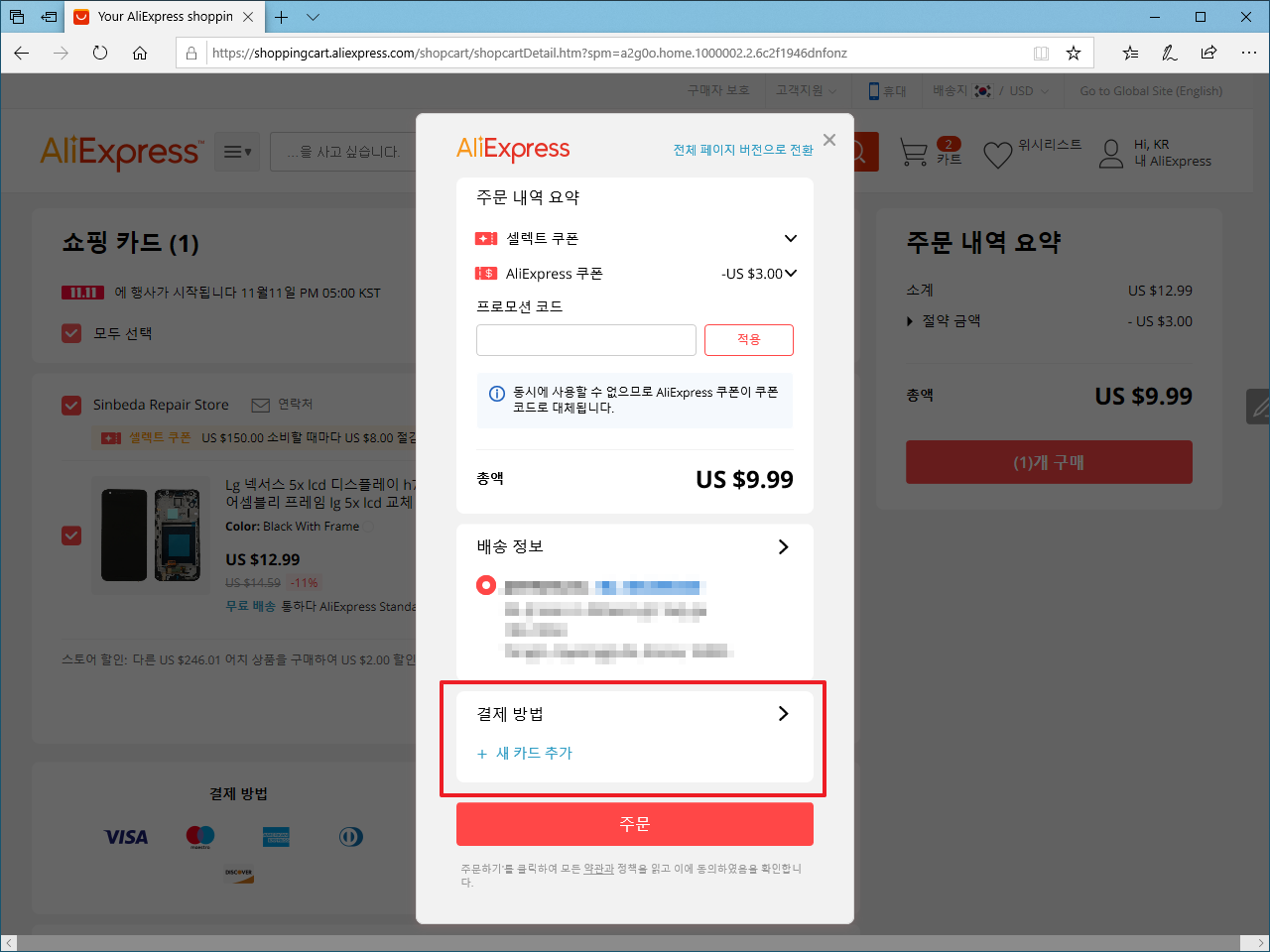Click the Share page icon
1270x952 pixels.
1208,53
